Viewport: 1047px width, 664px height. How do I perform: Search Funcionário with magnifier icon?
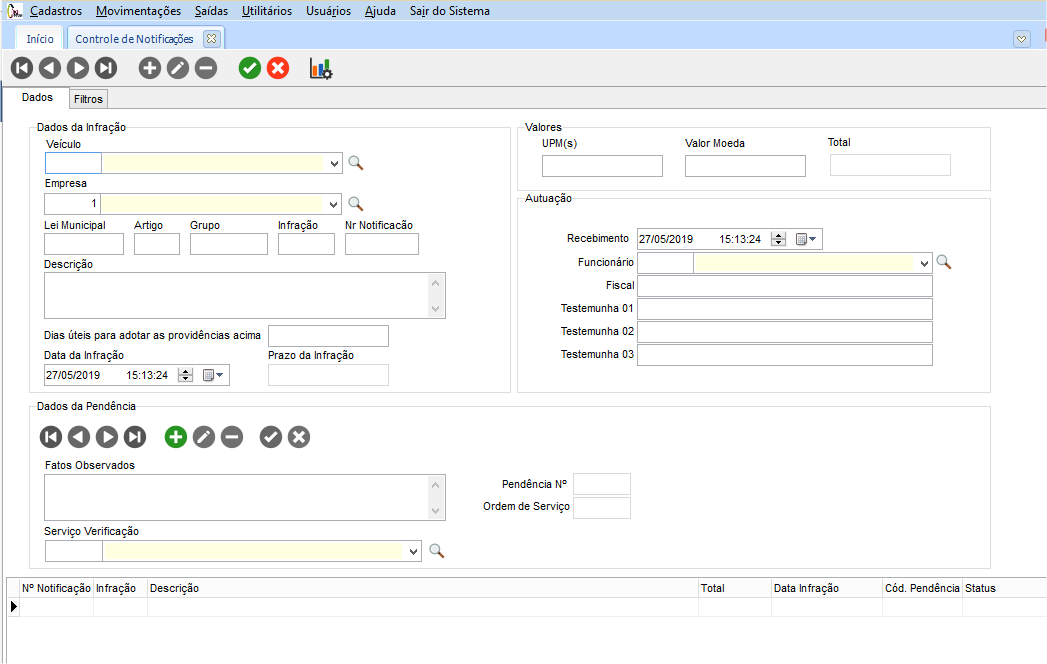(x=943, y=262)
